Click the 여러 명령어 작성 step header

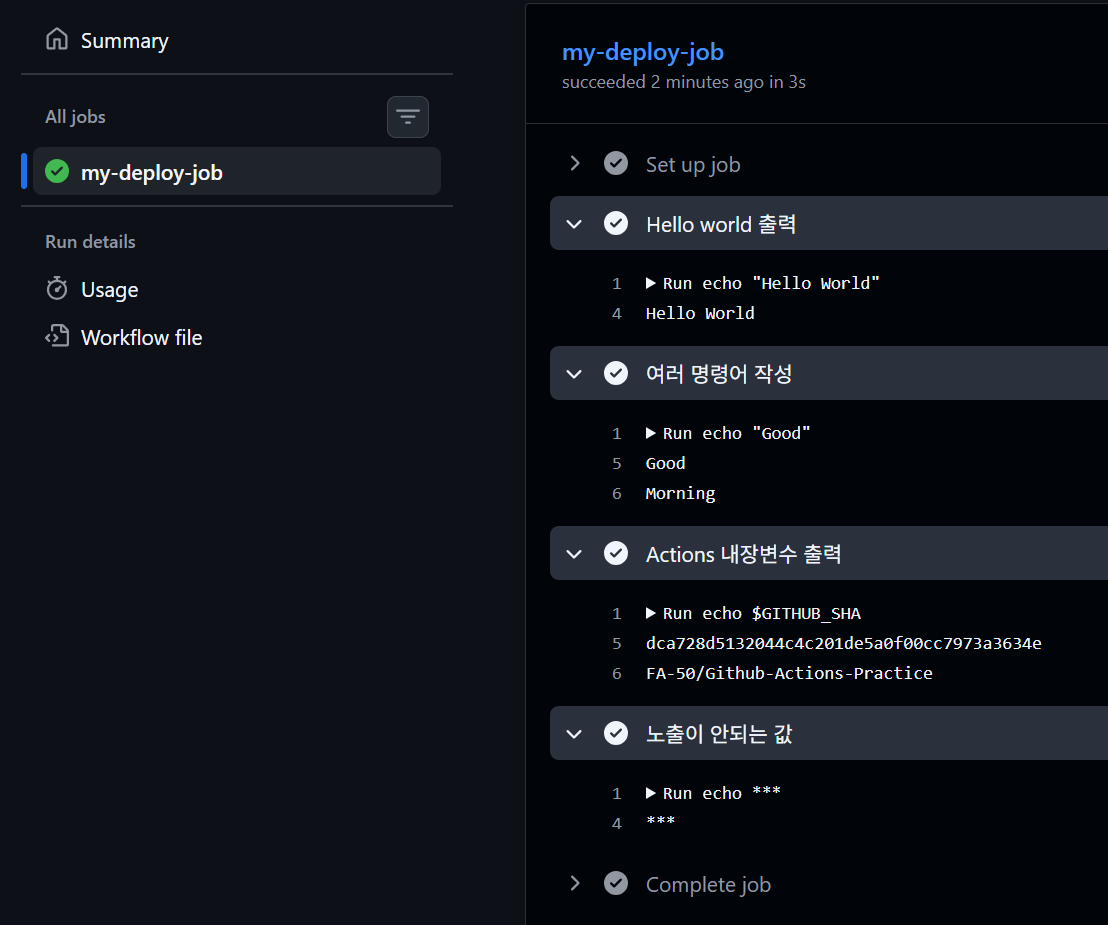[829, 373]
